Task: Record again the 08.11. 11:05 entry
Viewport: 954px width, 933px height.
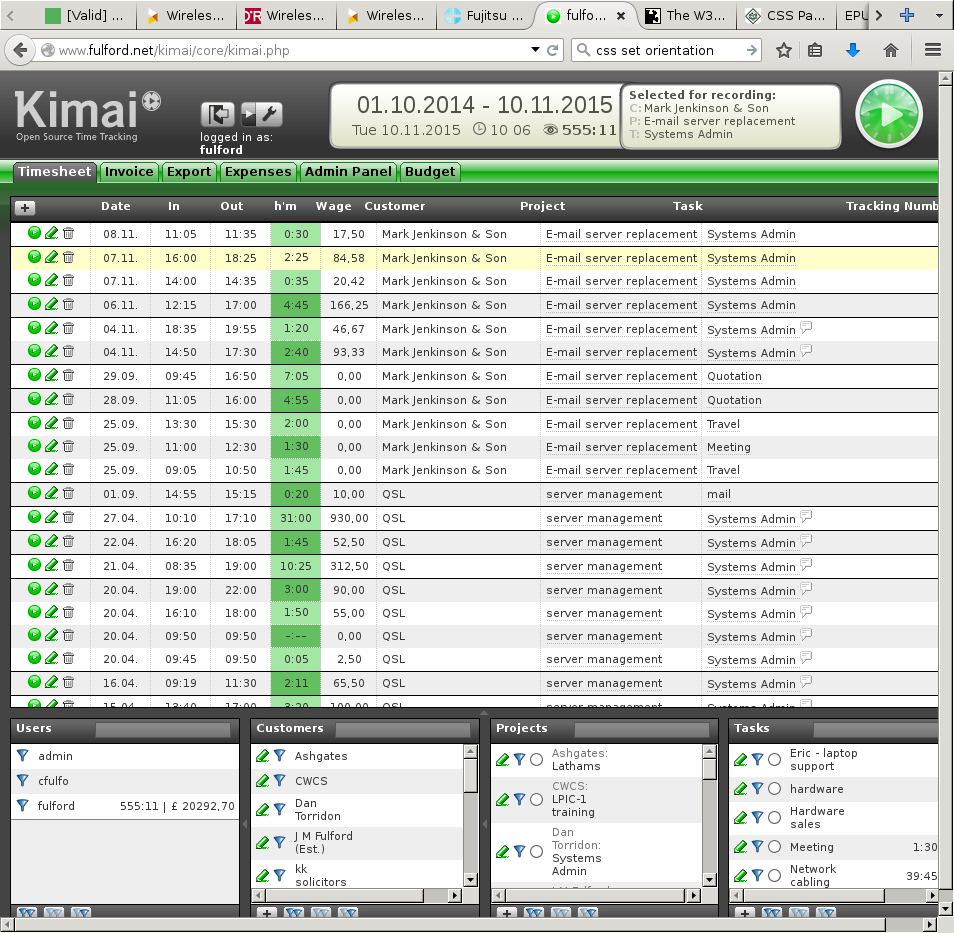Action: pos(34,233)
